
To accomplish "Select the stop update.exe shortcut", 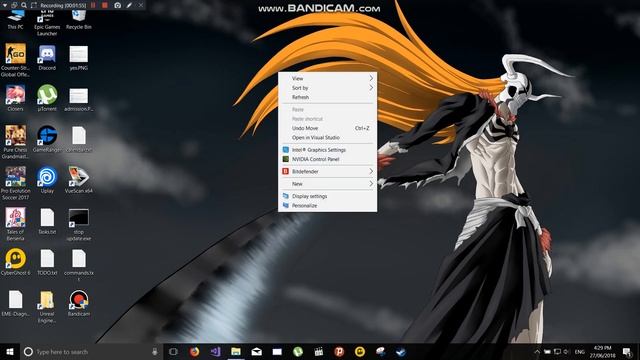I will (x=78, y=224).
